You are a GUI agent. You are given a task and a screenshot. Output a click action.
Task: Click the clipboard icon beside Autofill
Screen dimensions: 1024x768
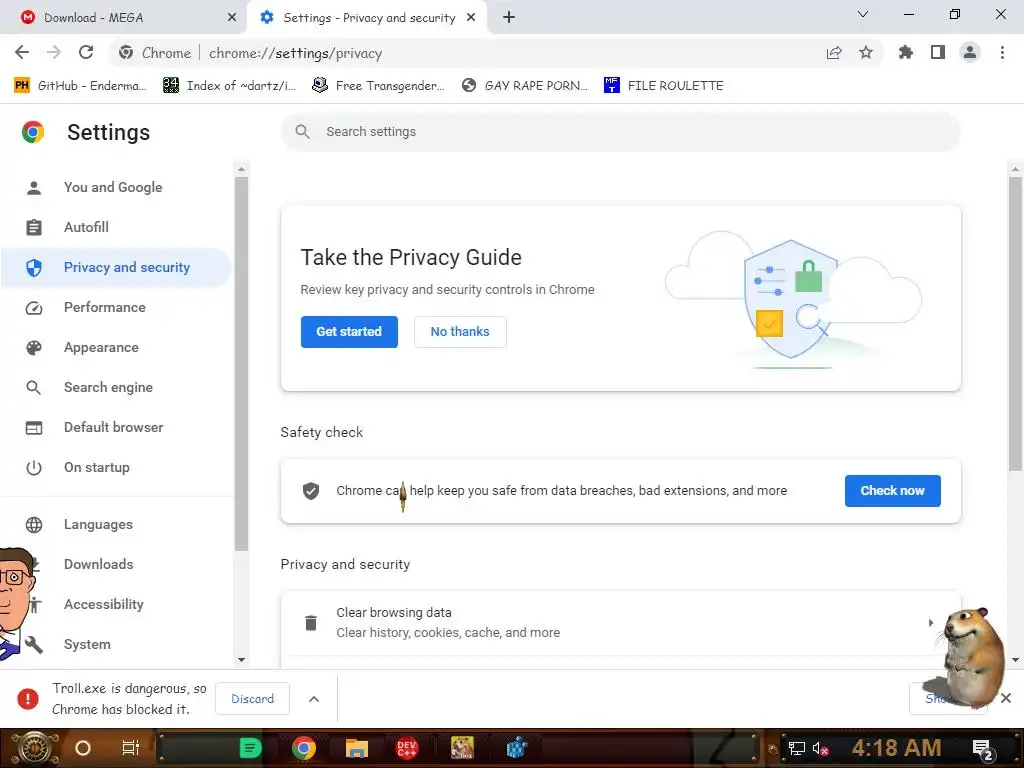click(x=34, y=227)
